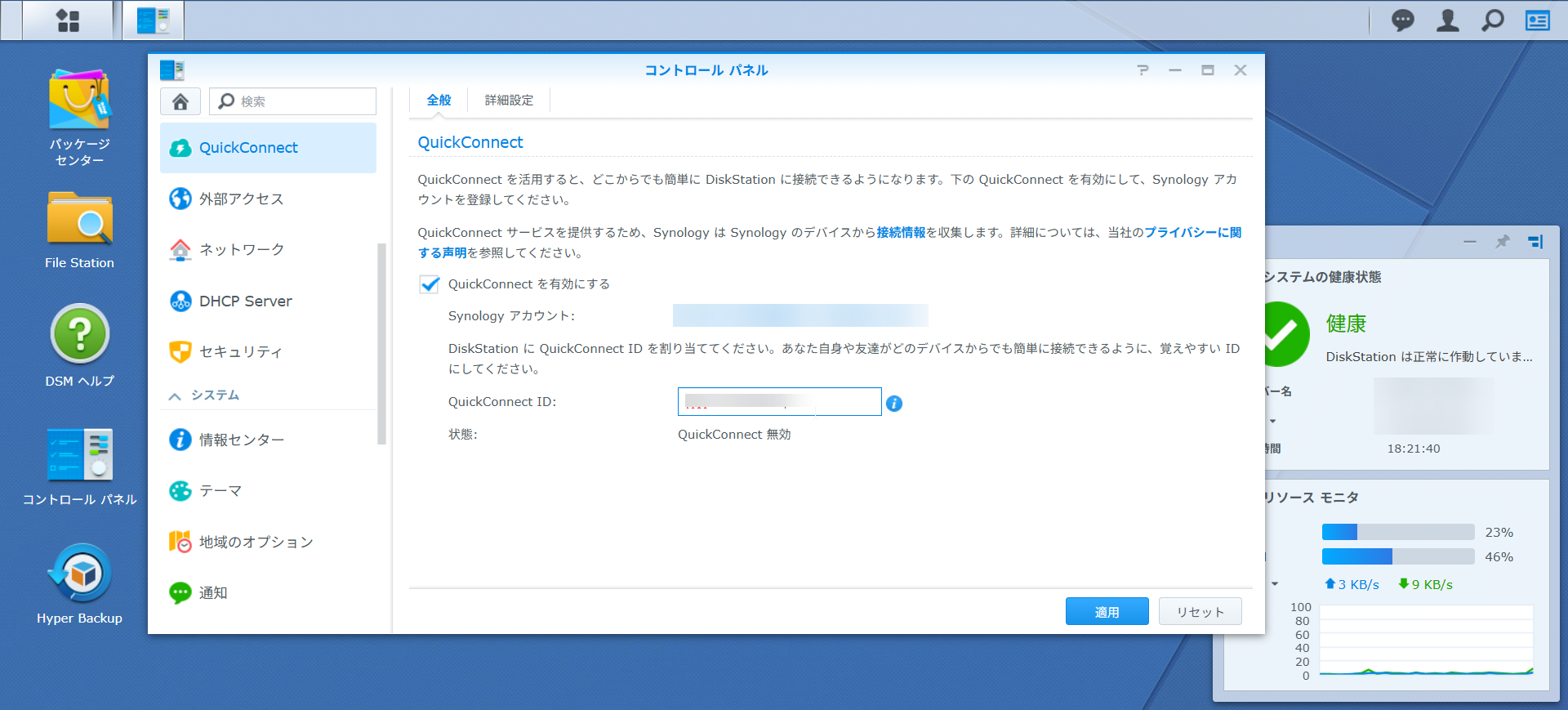Open 通知 settings
This screenshot has height=710, width=1568.
coord(268,592)
